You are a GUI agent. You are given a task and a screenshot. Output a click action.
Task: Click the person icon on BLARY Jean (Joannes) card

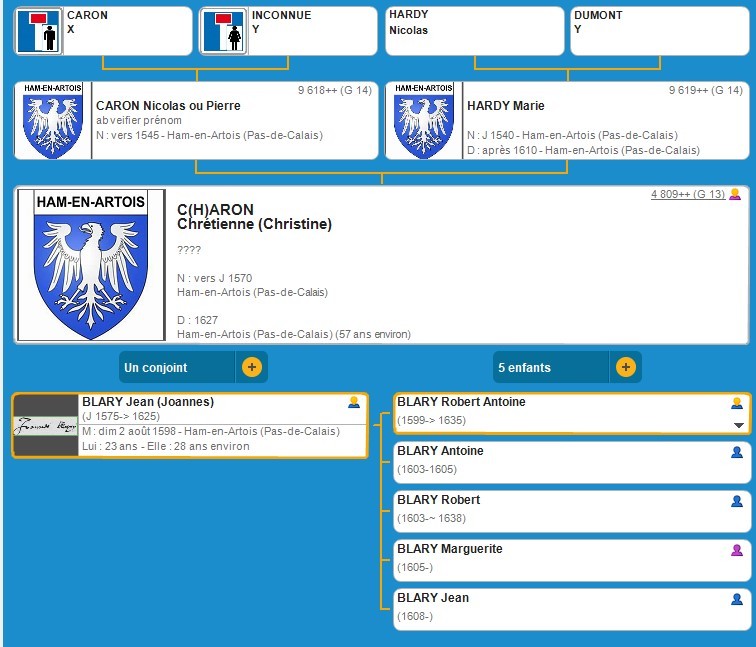(x=353, y=403)
